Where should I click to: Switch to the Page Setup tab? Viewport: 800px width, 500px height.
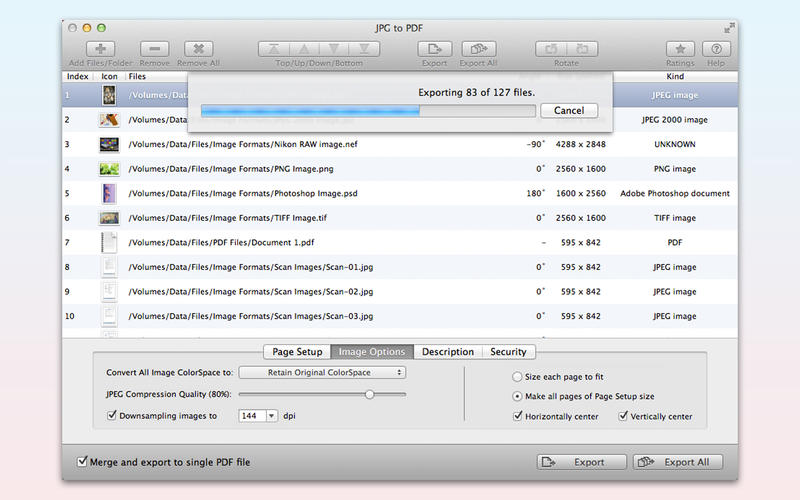pos(297,352)
